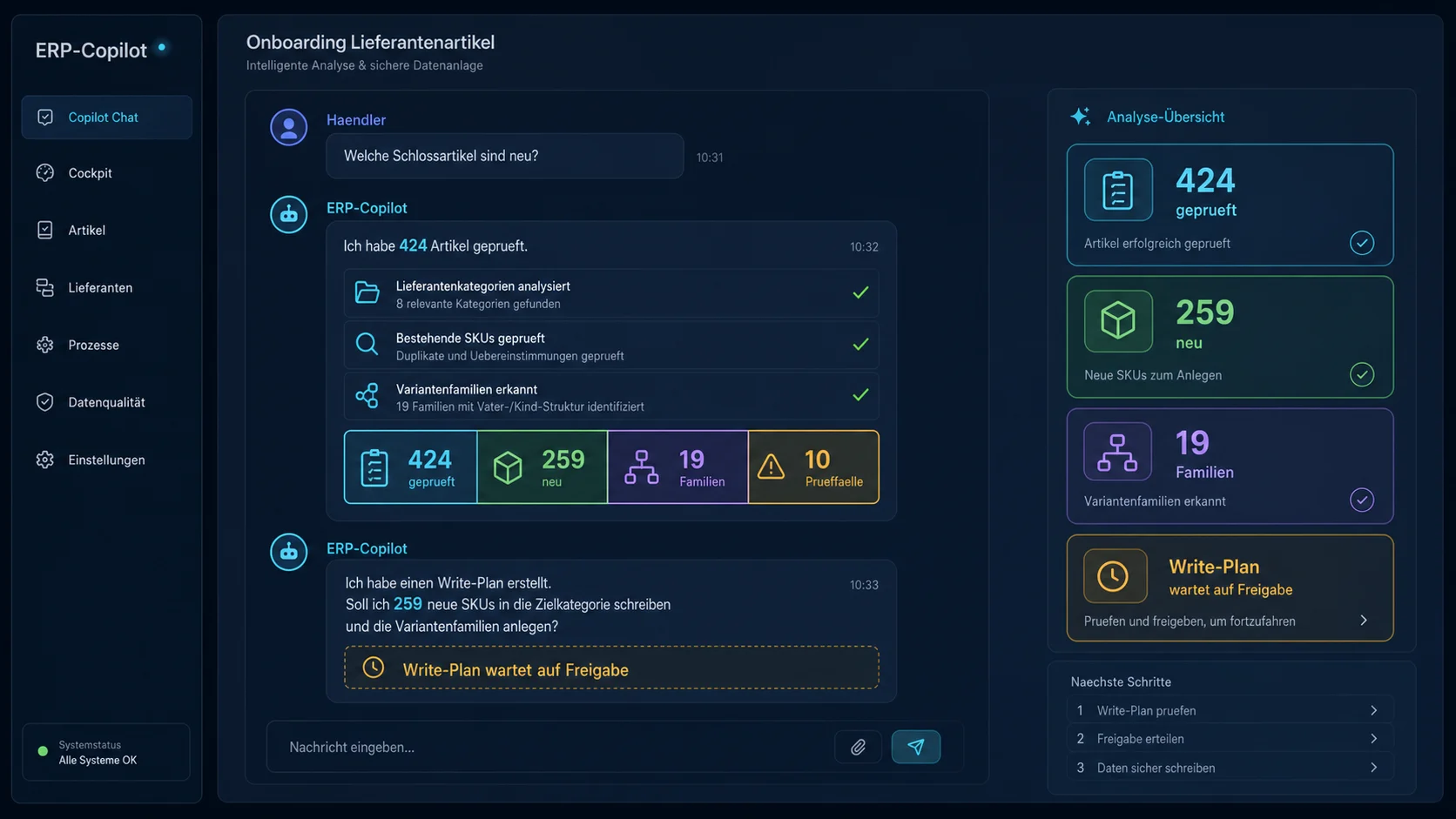Viewport: 1456px width, 819px height.
Task: Click the green Systemstatus indicator dot
Action: tap(43, 751)
